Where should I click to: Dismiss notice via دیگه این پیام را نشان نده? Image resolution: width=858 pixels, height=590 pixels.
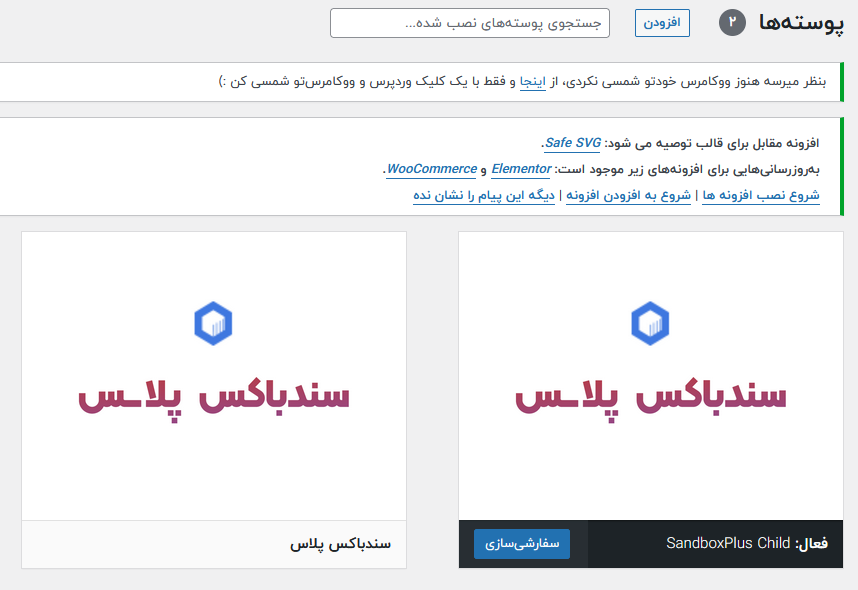(484, 195)
